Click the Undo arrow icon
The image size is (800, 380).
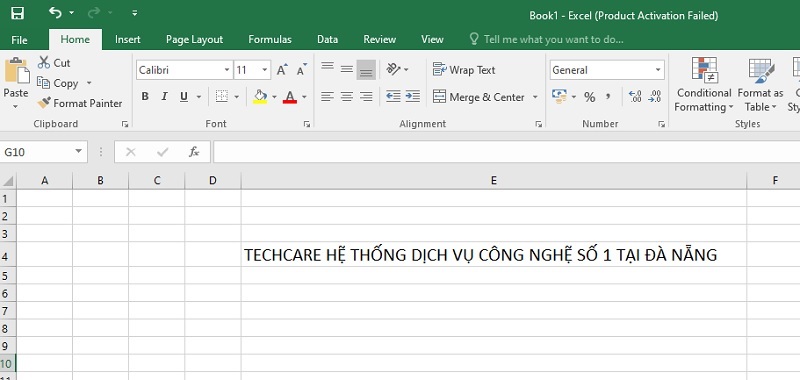click(x=55, y=13)
